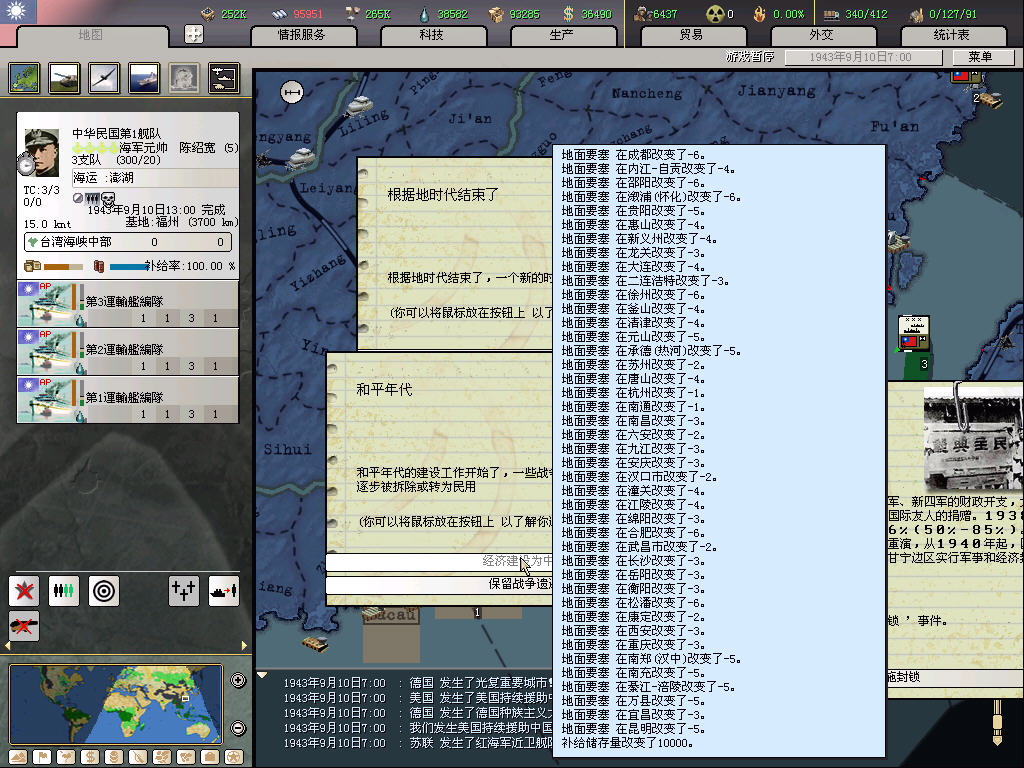1024x768 pixels.
Task: Click the three-soldiers reorganize fleet icon
Action: pos(64,591)
